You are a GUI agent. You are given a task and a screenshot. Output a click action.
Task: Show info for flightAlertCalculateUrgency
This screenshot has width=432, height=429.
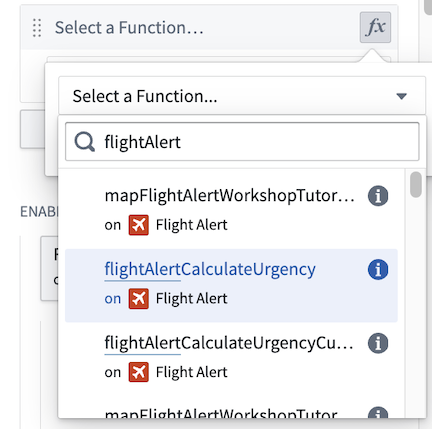[x=378, y=269]
